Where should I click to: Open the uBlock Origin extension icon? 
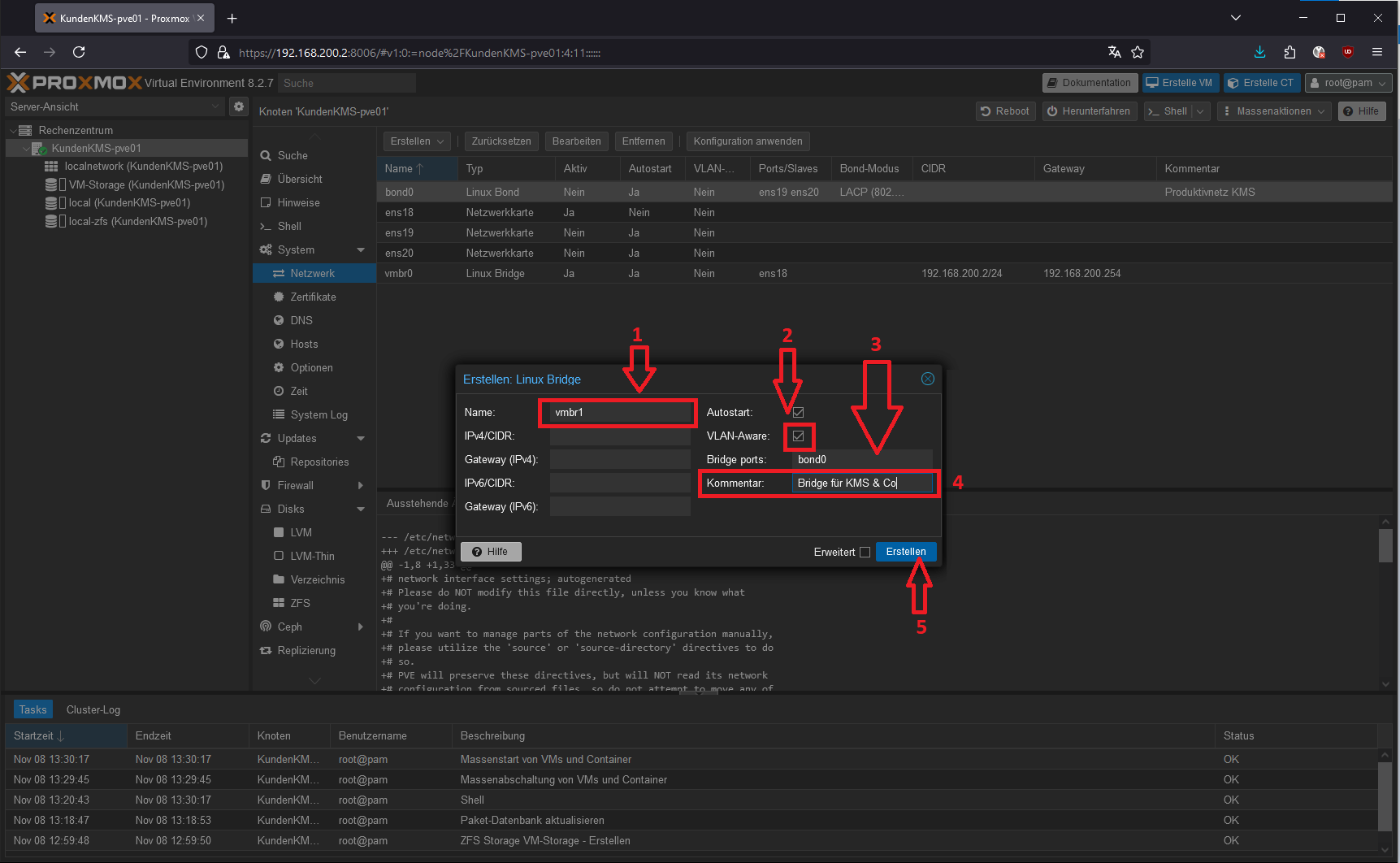[x=1348, y=52]
